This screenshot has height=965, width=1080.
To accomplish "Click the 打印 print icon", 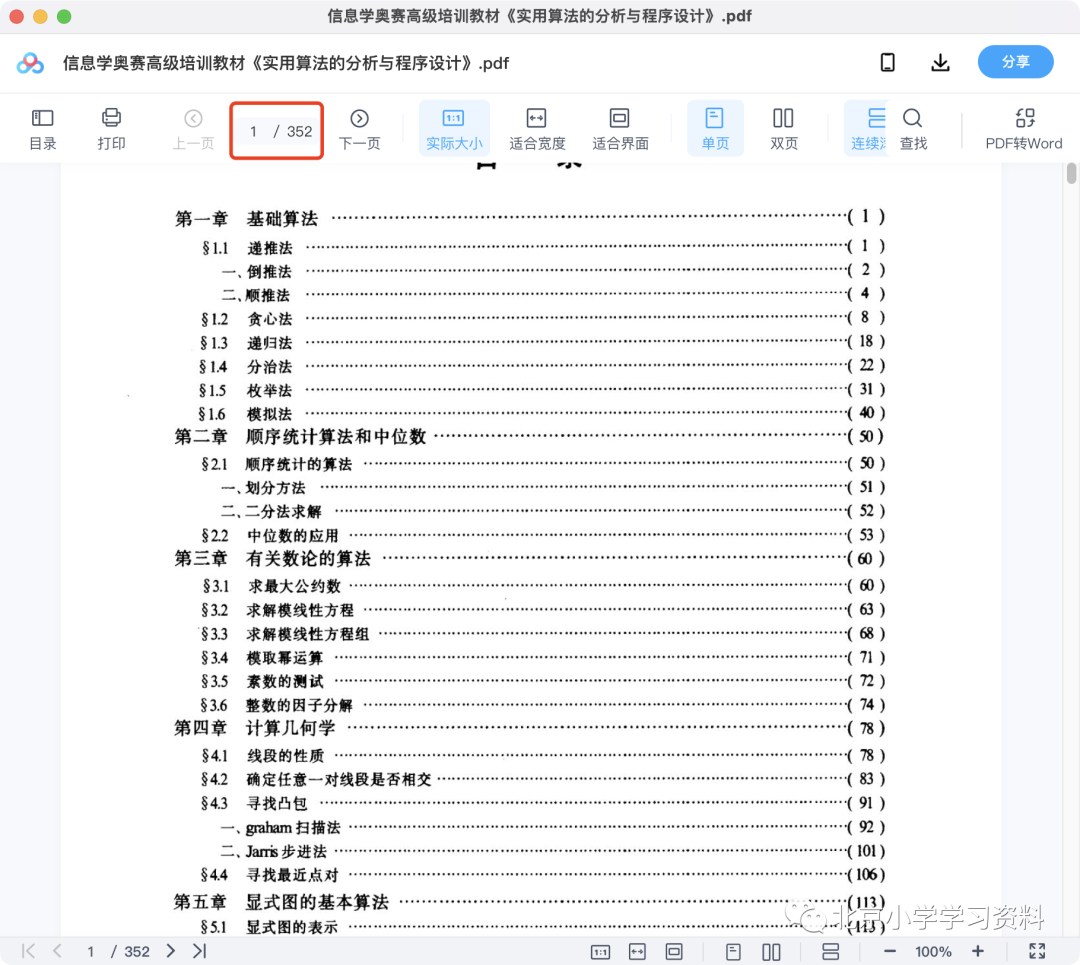I will coord(111,129).
